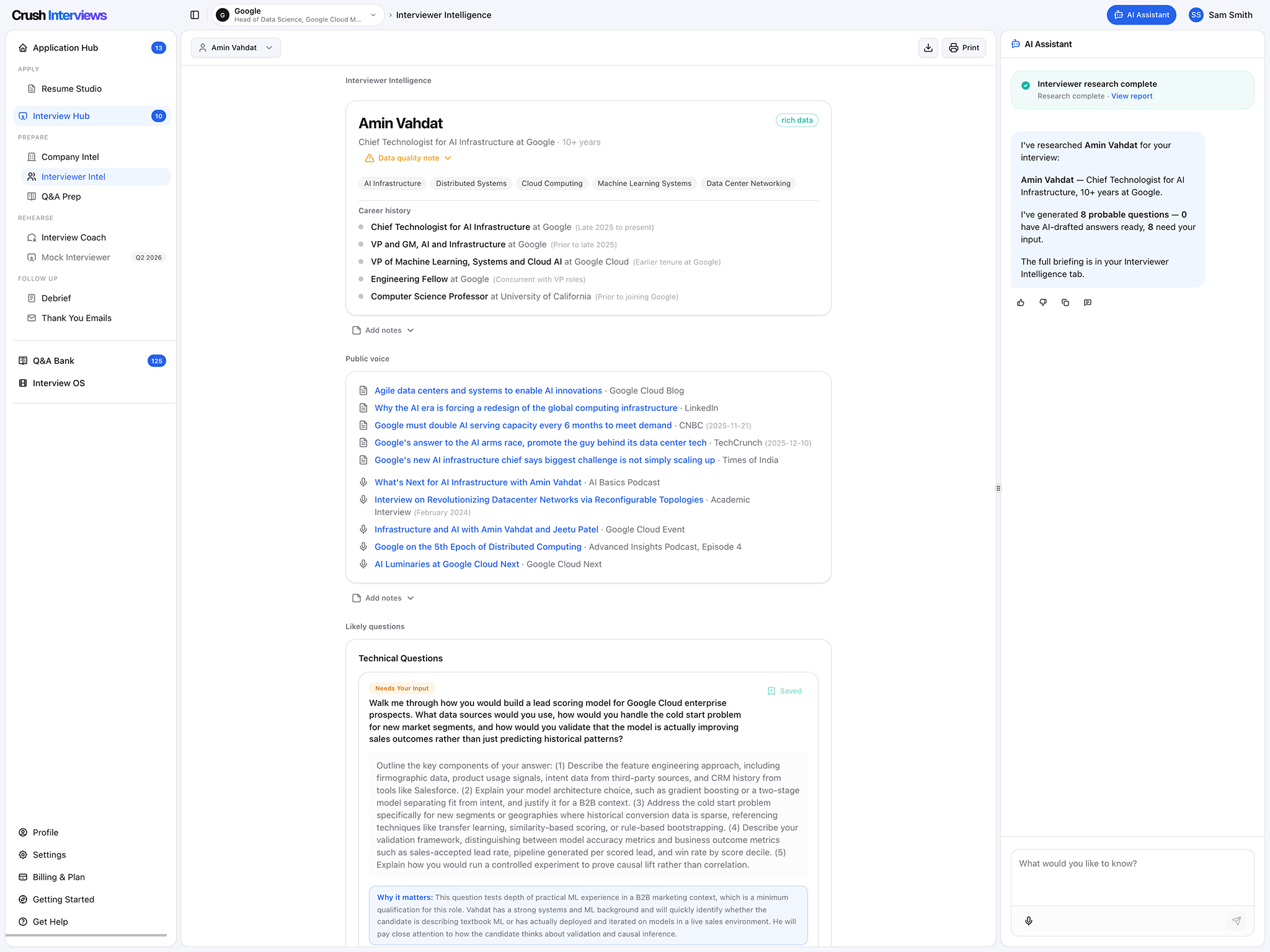
Task: Click the Print button
Action: (964, 48)
